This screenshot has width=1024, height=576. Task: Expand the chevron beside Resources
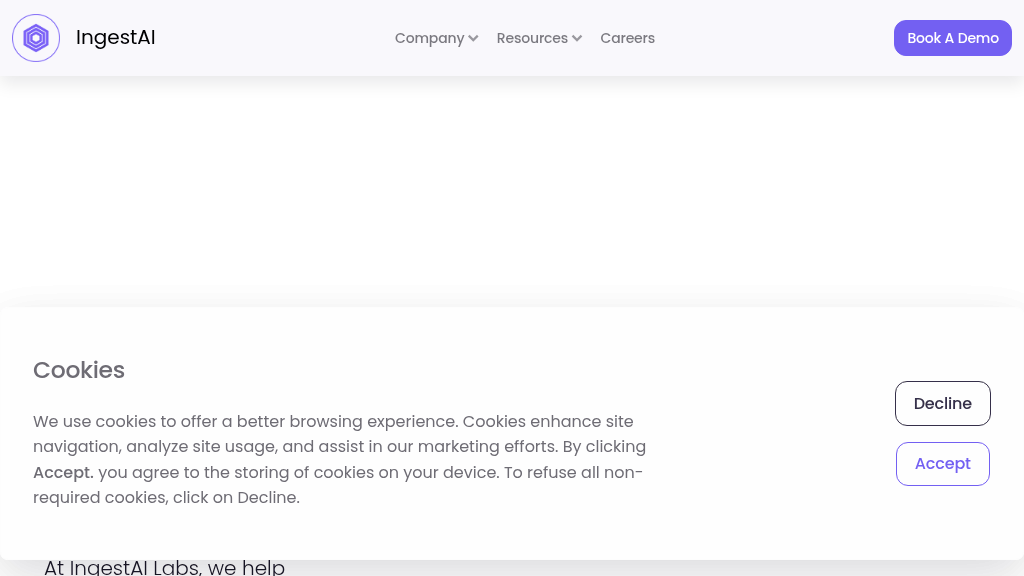(577, 39)
